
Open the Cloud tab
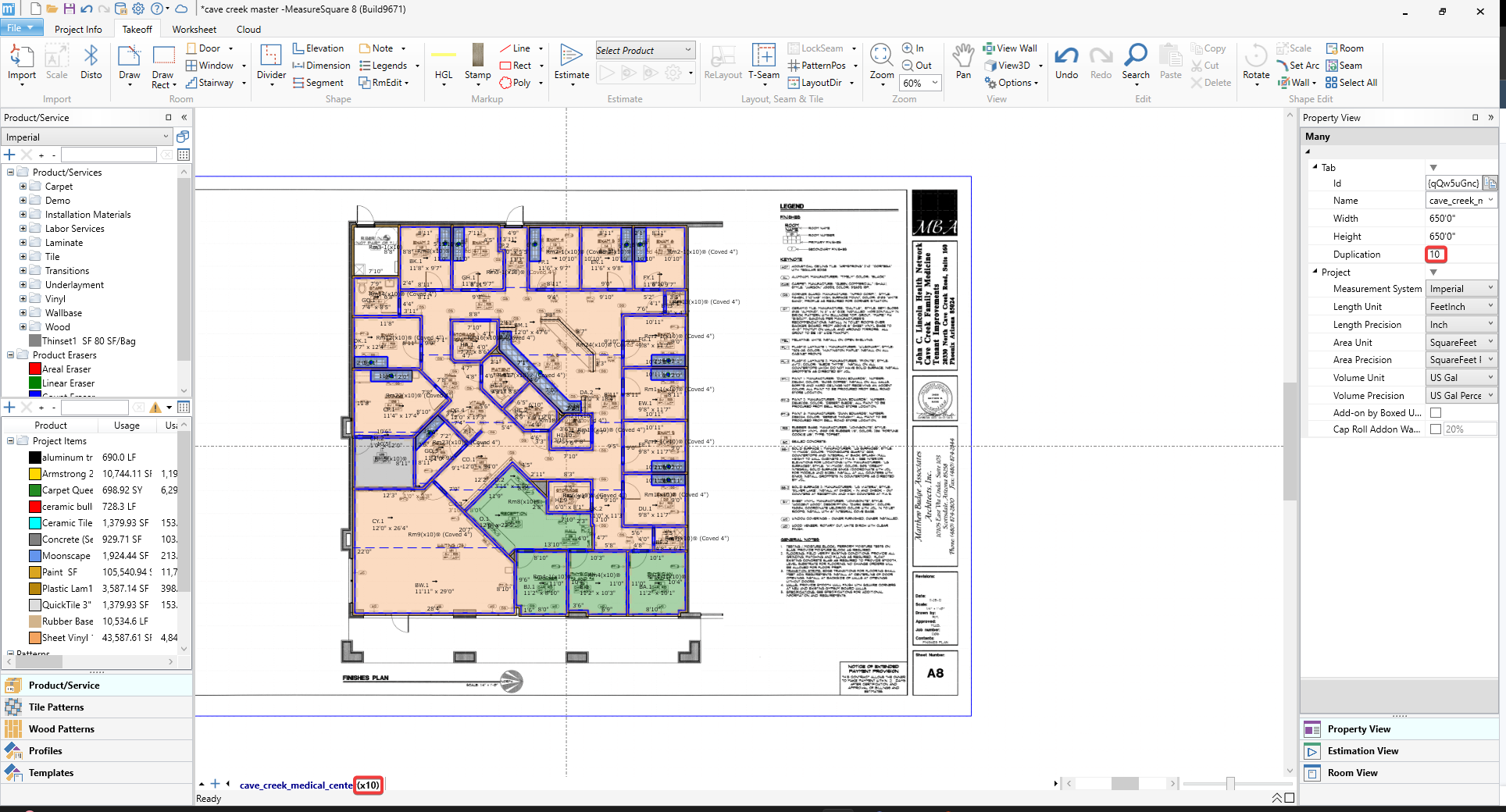248,30
